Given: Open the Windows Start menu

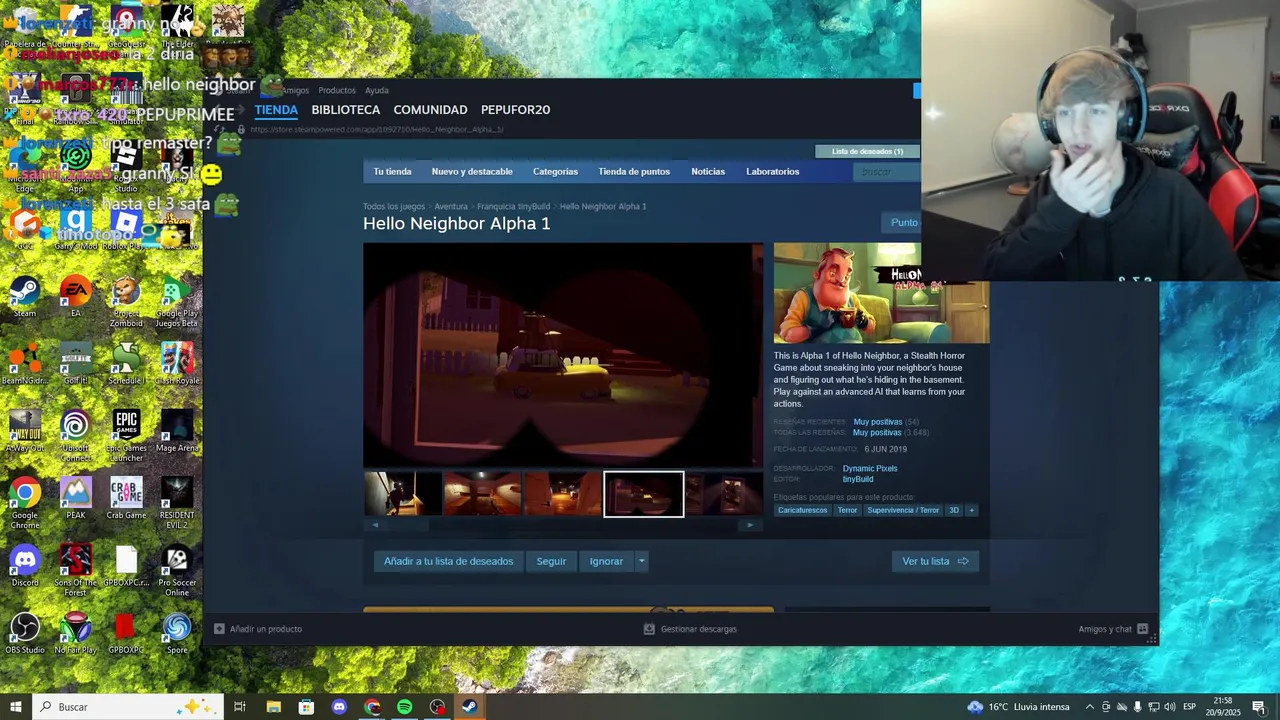Looking at the screenshot, I should [x=15, y=707].
